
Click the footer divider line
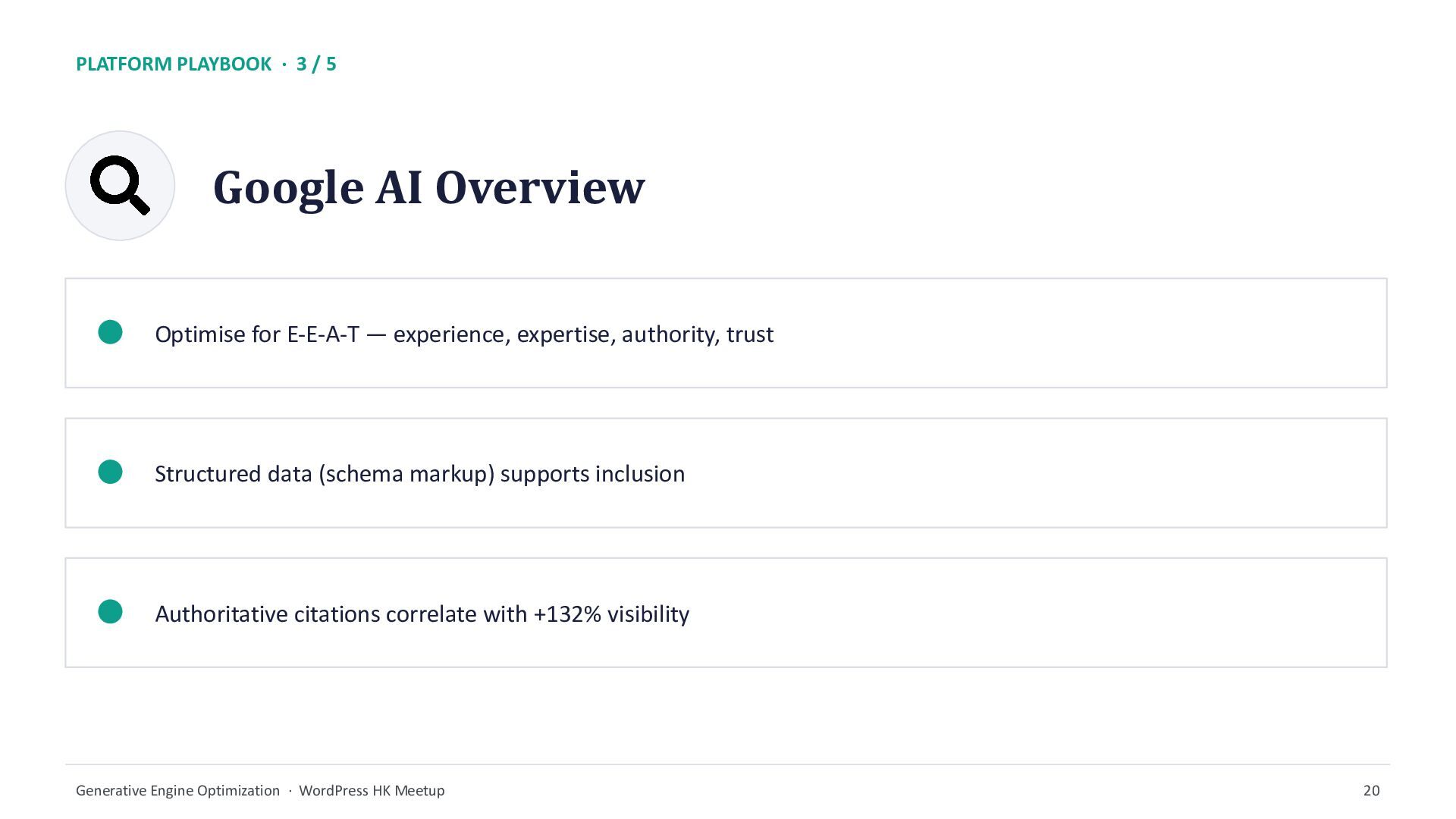coord(727,764)
